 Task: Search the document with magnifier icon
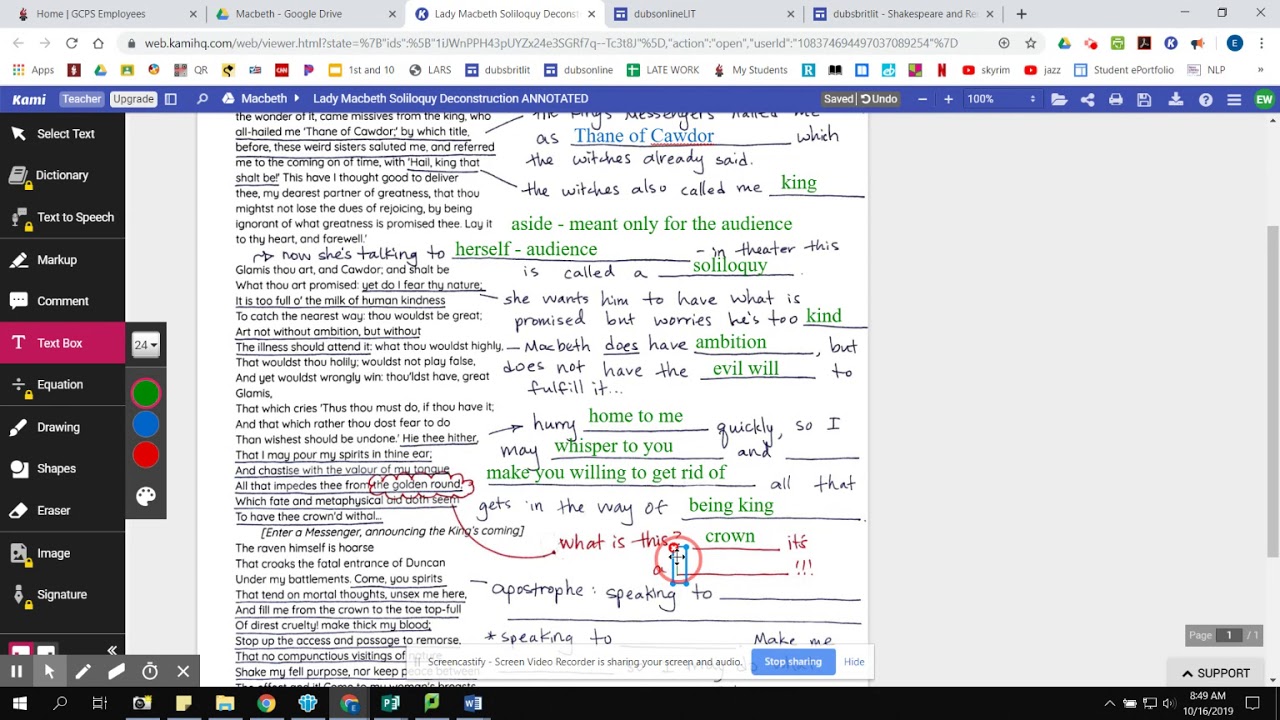coord(202,99)
